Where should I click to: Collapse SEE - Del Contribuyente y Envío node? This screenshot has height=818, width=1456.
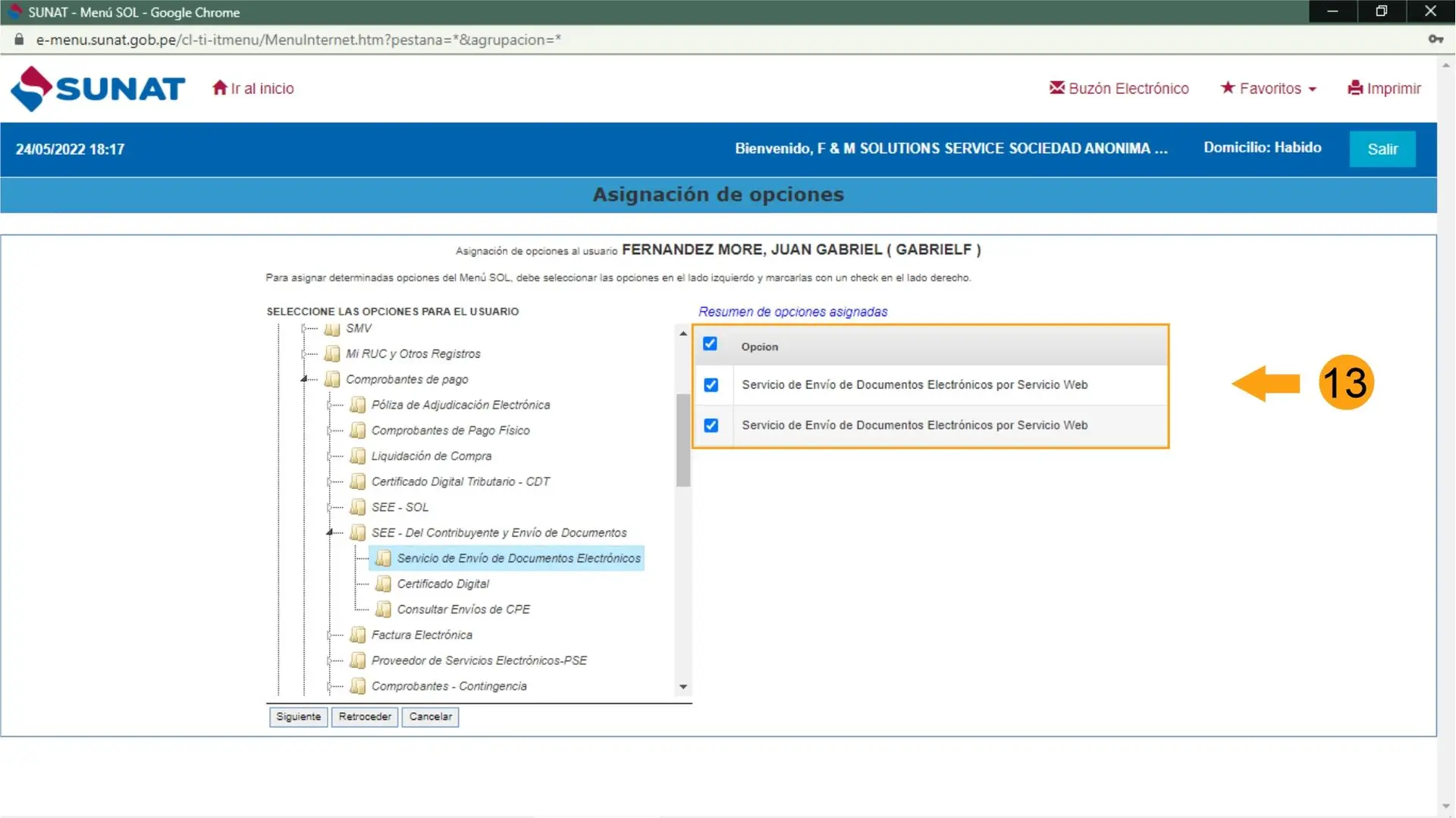click(x=330, y=532)
